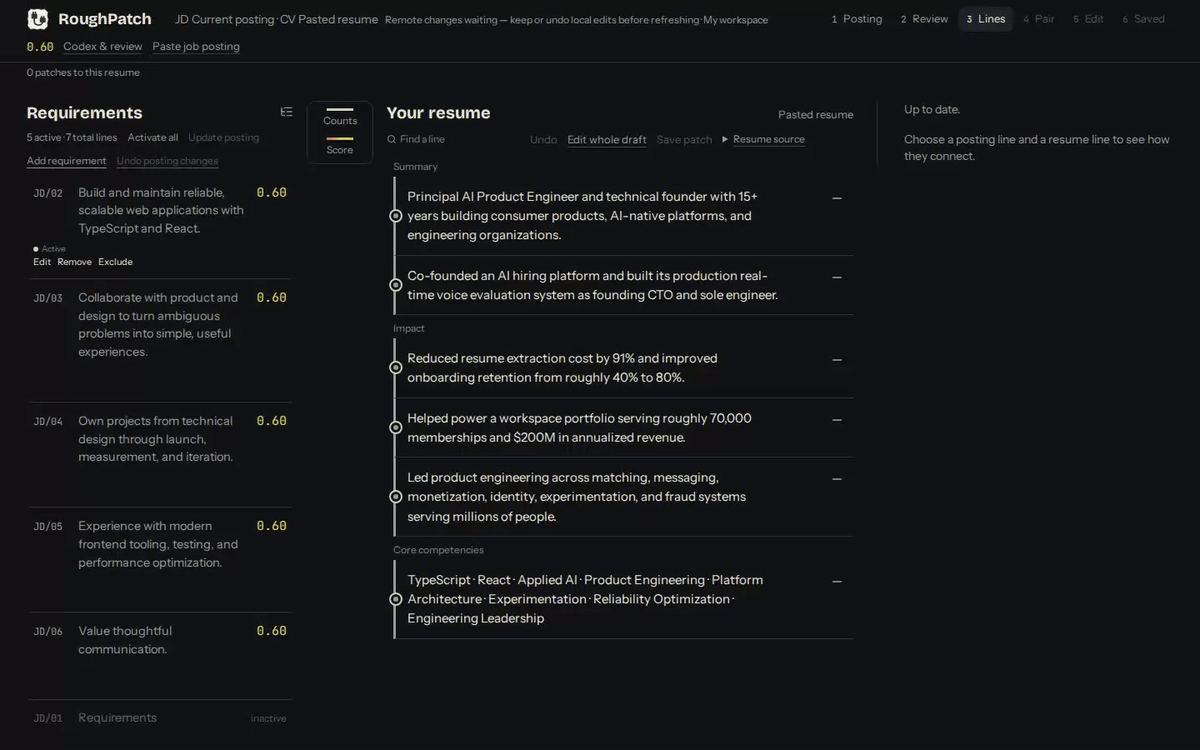Click the Pasted resume label above the resume
The image size is (1200, 750).
816,115
